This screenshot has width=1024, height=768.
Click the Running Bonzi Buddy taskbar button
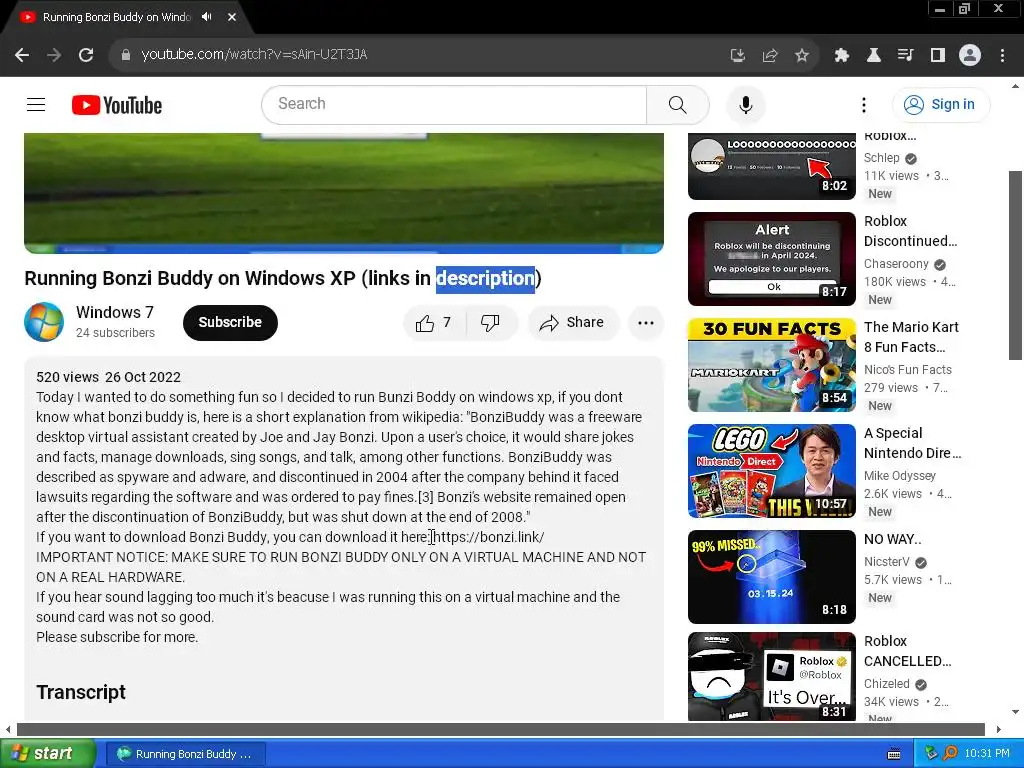tap(185, 754)
